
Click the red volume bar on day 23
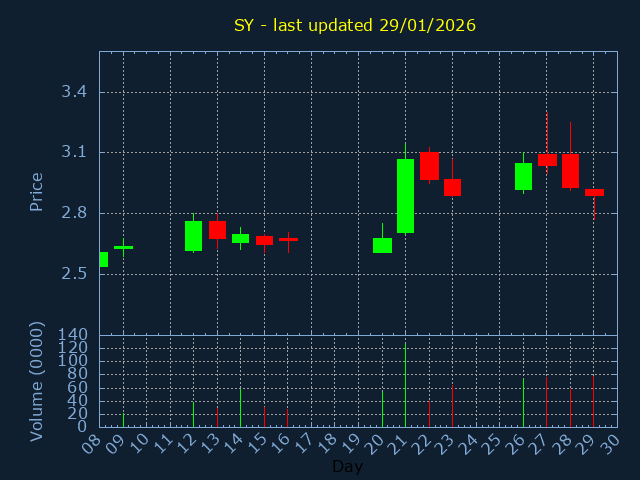pyautogui.click(x=452, y=406)
